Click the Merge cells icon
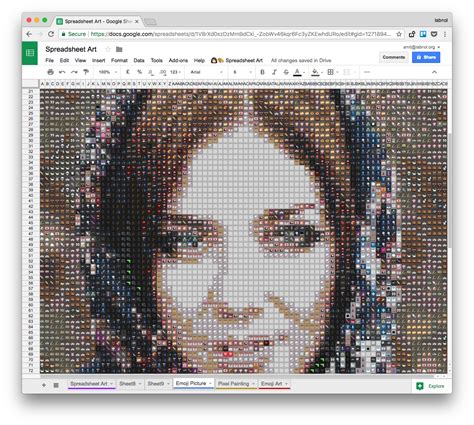Viewport: 474px width, 425px height. click(347, 72)
